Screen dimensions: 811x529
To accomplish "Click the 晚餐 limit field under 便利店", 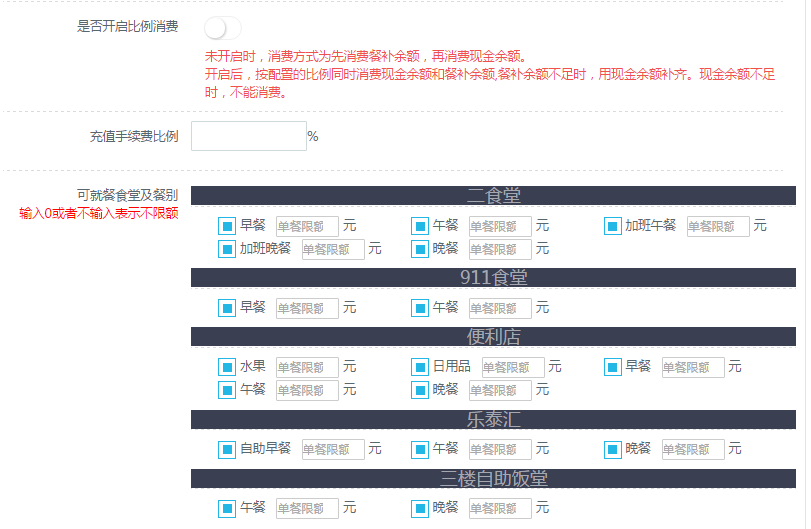I will [500, 390].
